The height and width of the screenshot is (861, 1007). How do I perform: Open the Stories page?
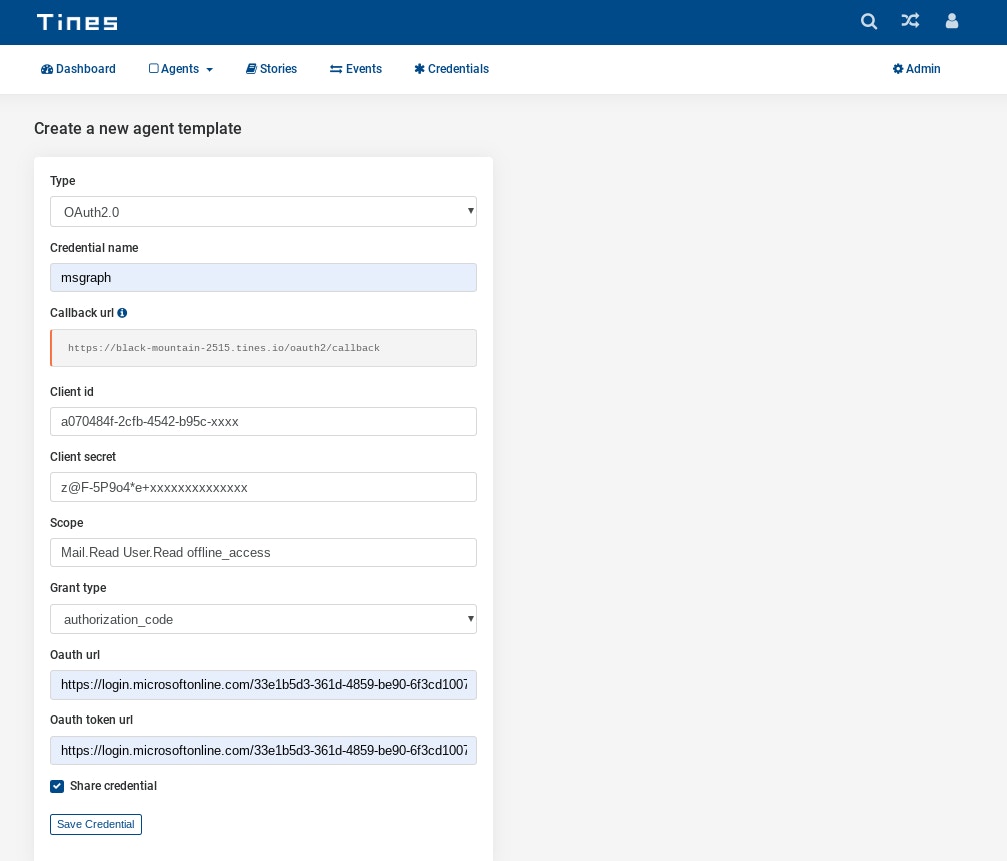click(x=271, y=69)
